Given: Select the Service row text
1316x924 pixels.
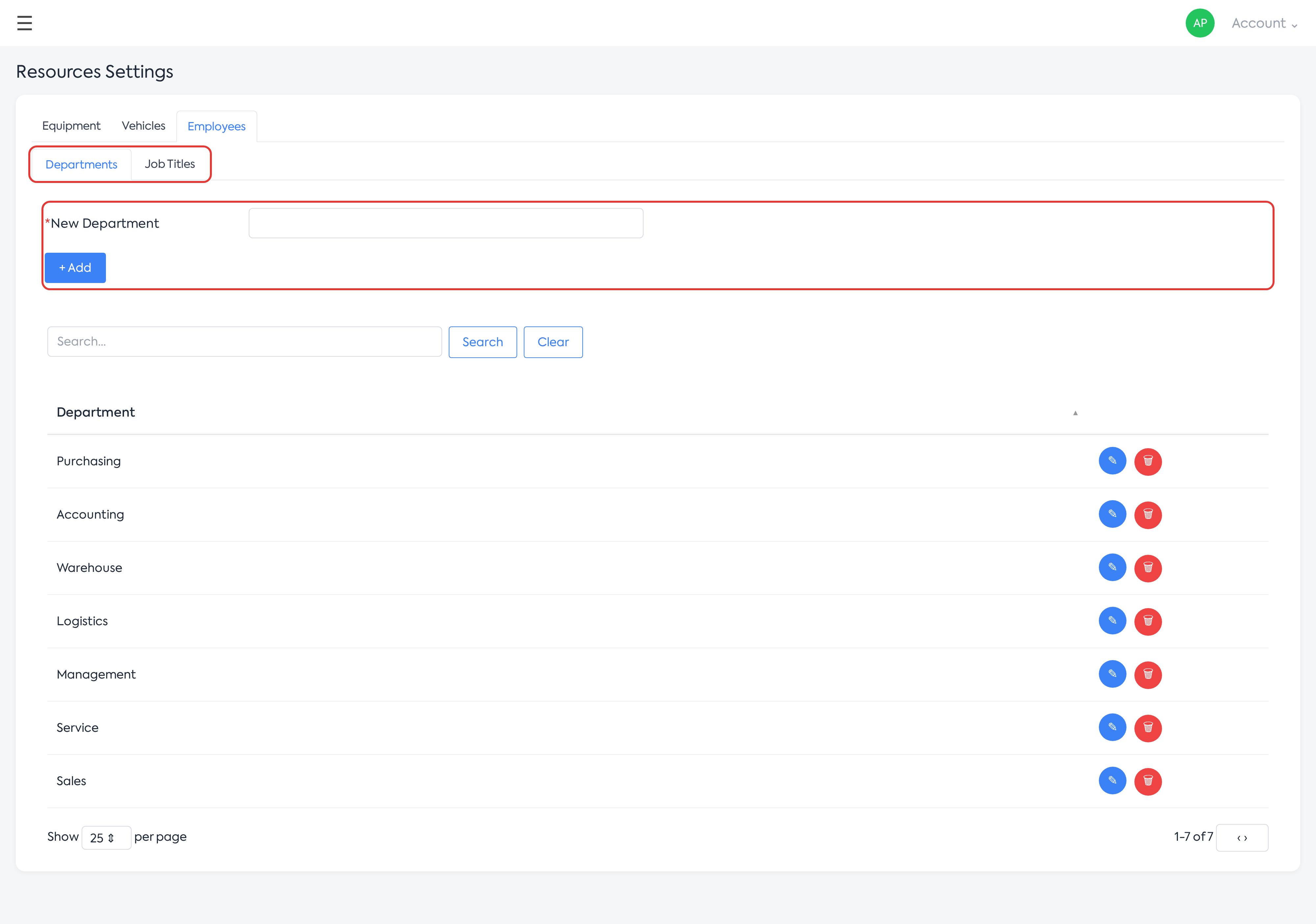Looking at the screenshot, I should tap(77, 728).
